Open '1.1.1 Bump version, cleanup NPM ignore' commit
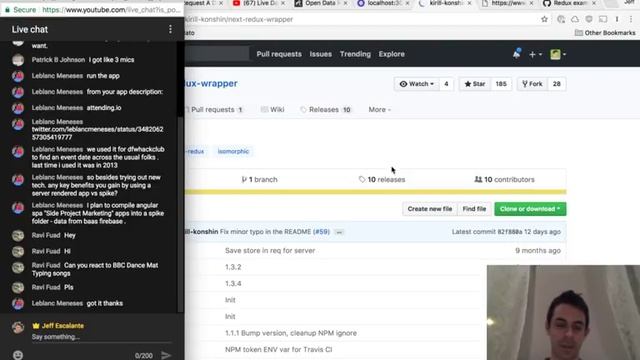This screenshot has height=360, width=640. [x=291, y=333]
